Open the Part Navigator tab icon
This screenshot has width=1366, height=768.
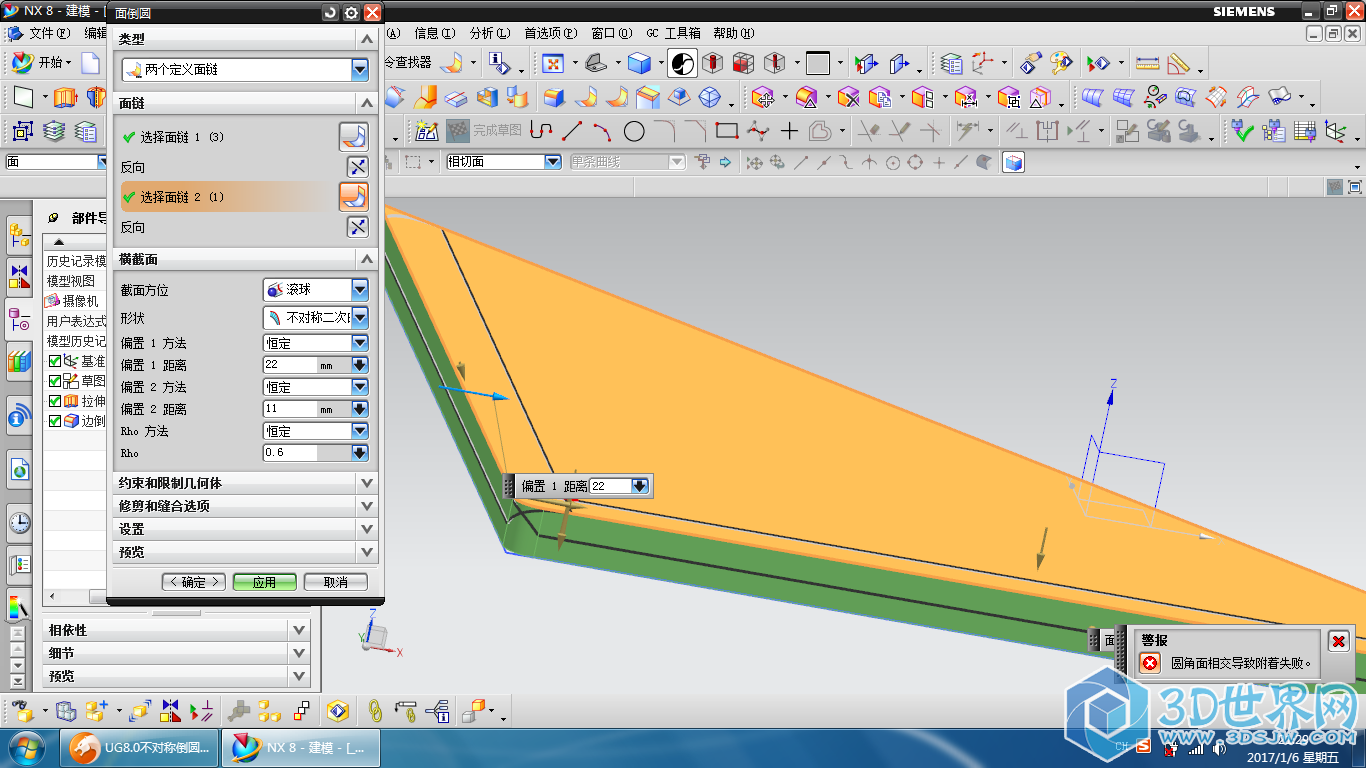pyautogui.click(x=19, y=320)
